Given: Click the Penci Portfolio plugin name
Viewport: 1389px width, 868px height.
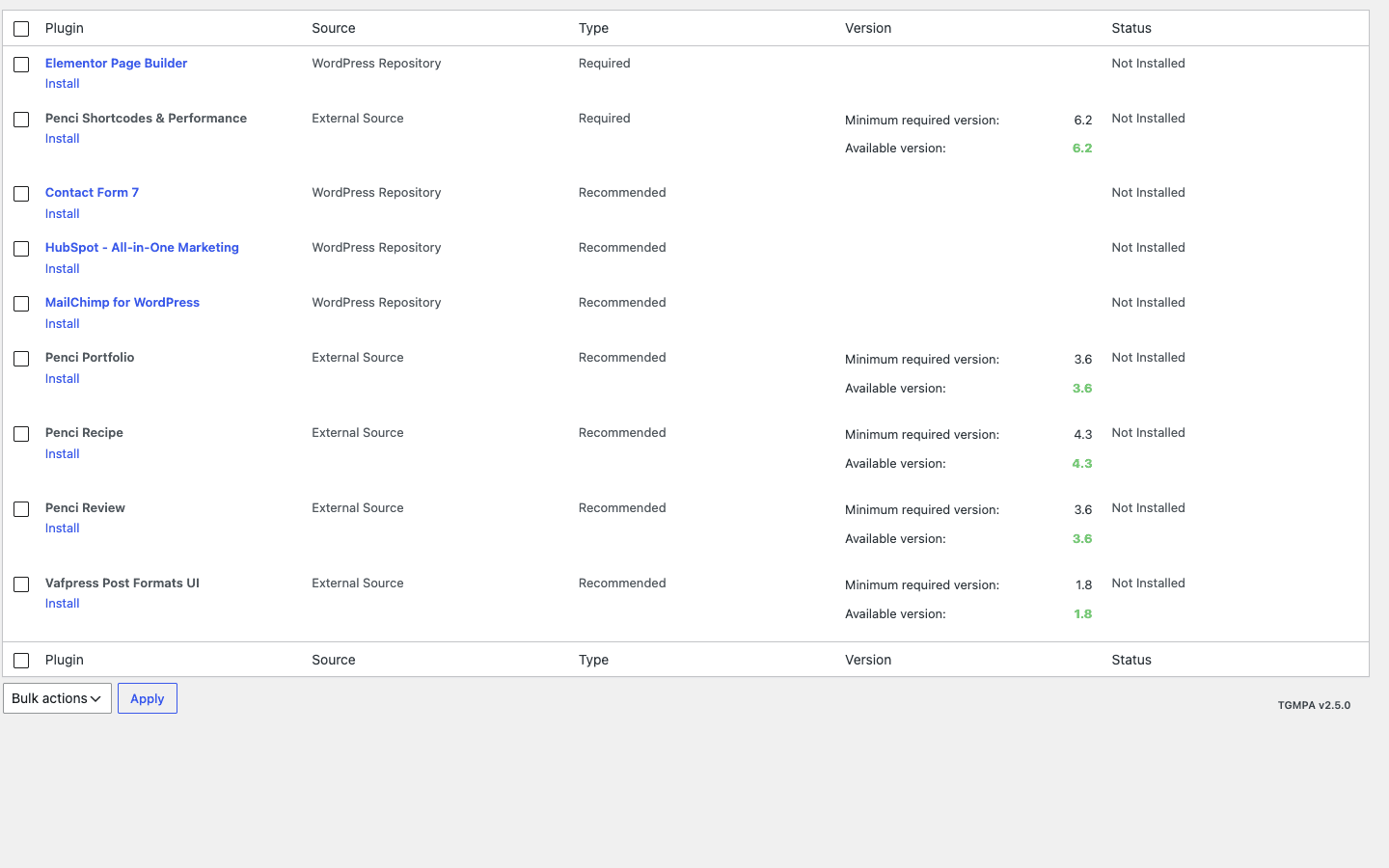Looking at the screenshot, I should click(x=90, y=357).
